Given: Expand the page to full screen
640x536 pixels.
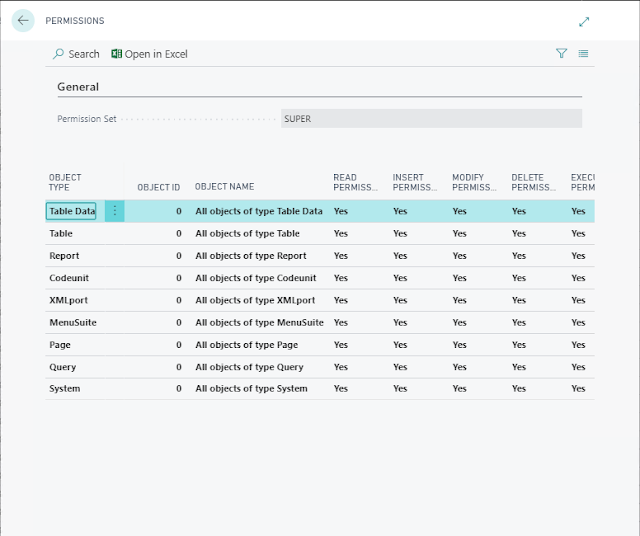Looking at the screenshot, I should (x=584, y=22).
